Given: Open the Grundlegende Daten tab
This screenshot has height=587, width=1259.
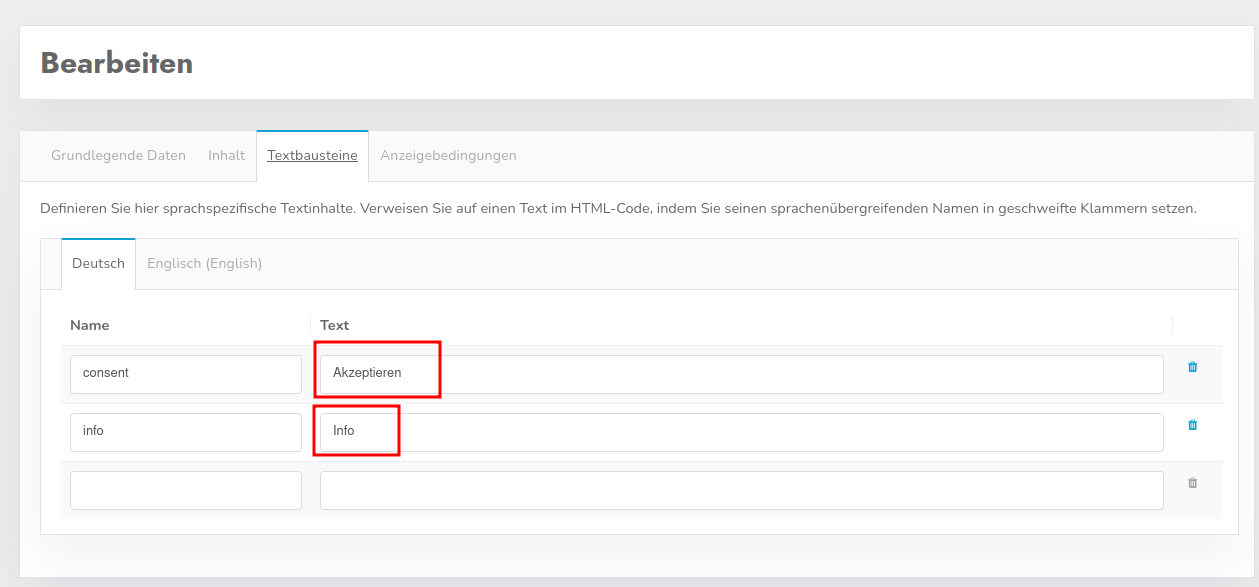Looking at the screenshot, I should (x=118, y=155).
